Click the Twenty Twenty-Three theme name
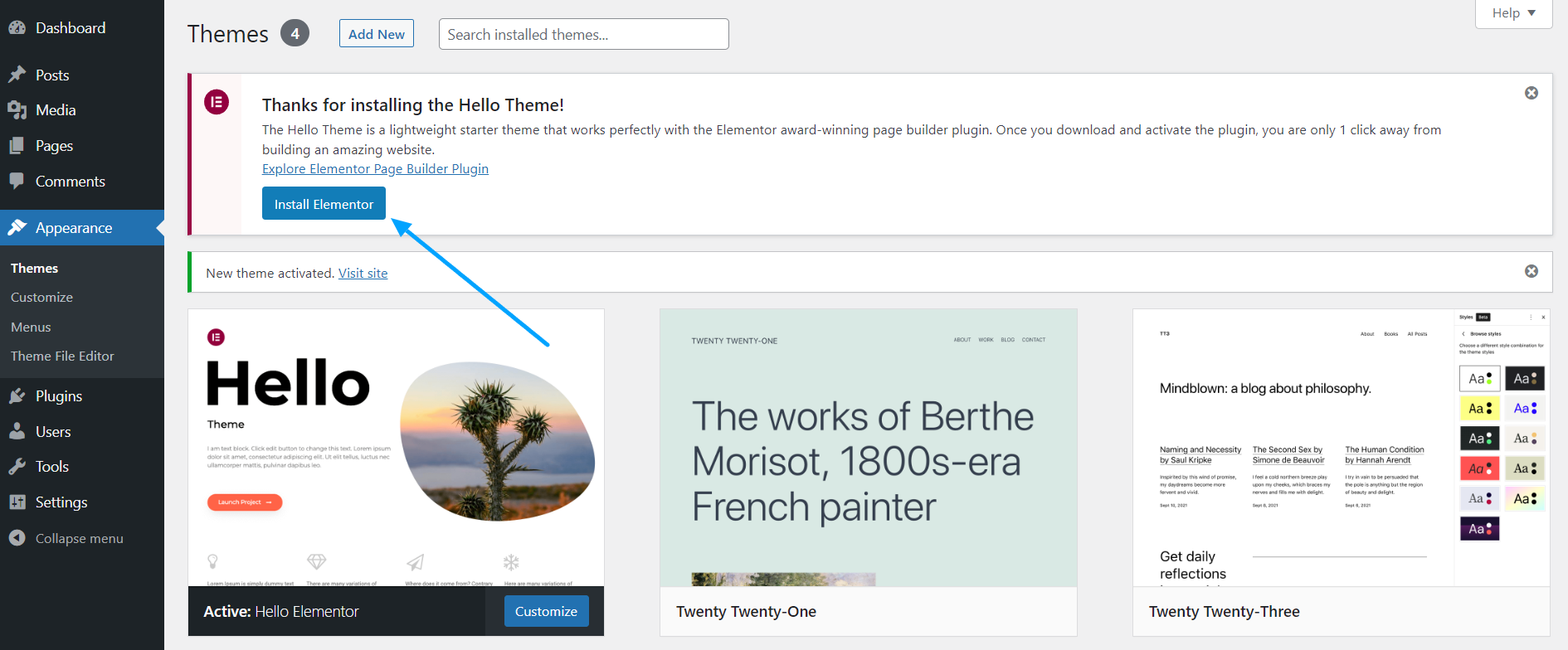1568x650 pixels. point(1225,611)
